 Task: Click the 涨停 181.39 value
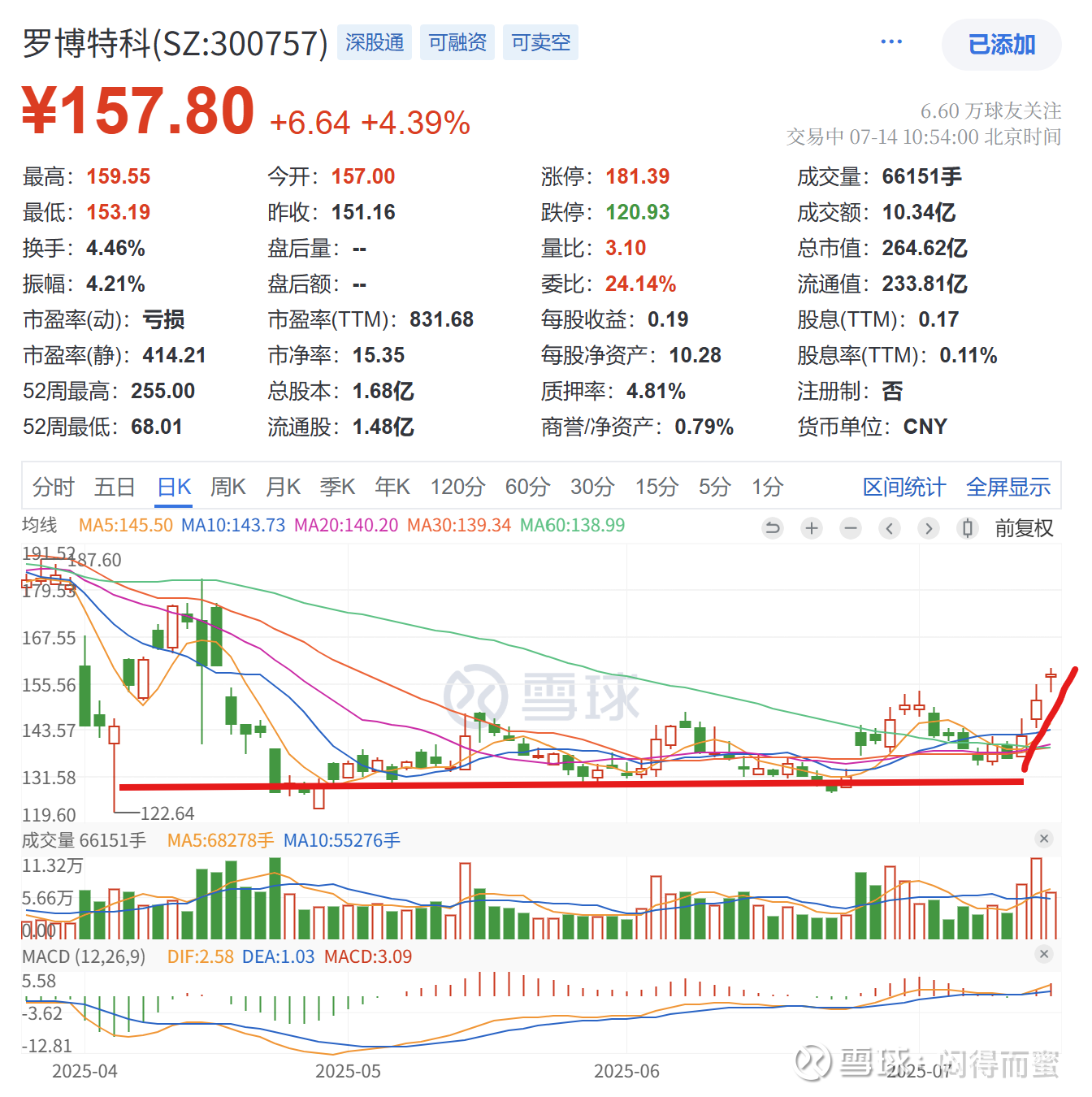pos(638,176)
